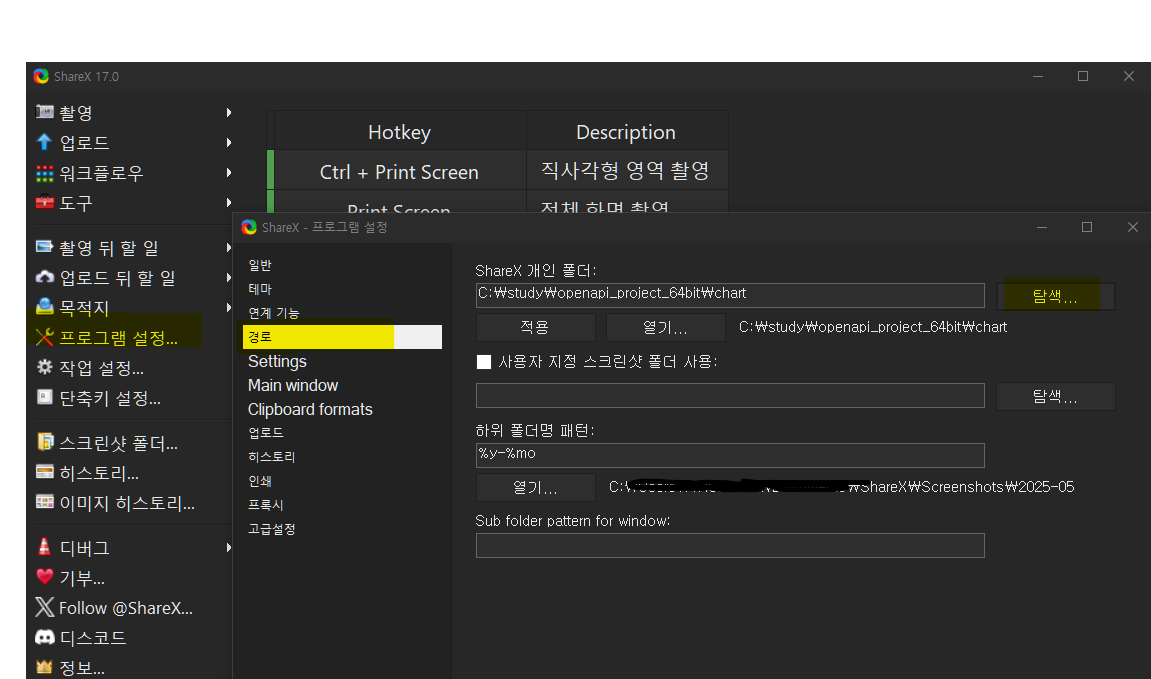
Task: Click Sub folder pattern for window field
Action: [x=730, y=545]
